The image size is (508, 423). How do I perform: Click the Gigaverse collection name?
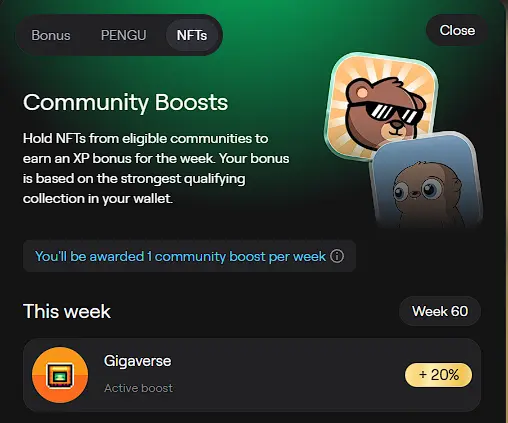[x=137, y=361]
